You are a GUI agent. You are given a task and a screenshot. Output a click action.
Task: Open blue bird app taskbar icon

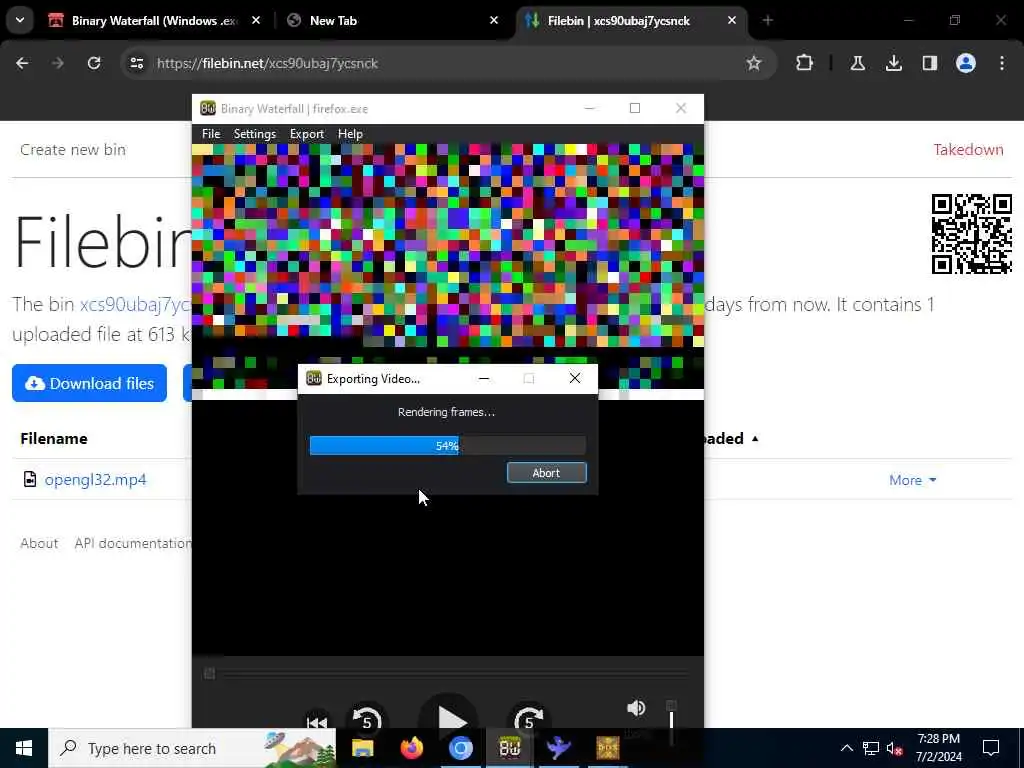tap(558, 748)
